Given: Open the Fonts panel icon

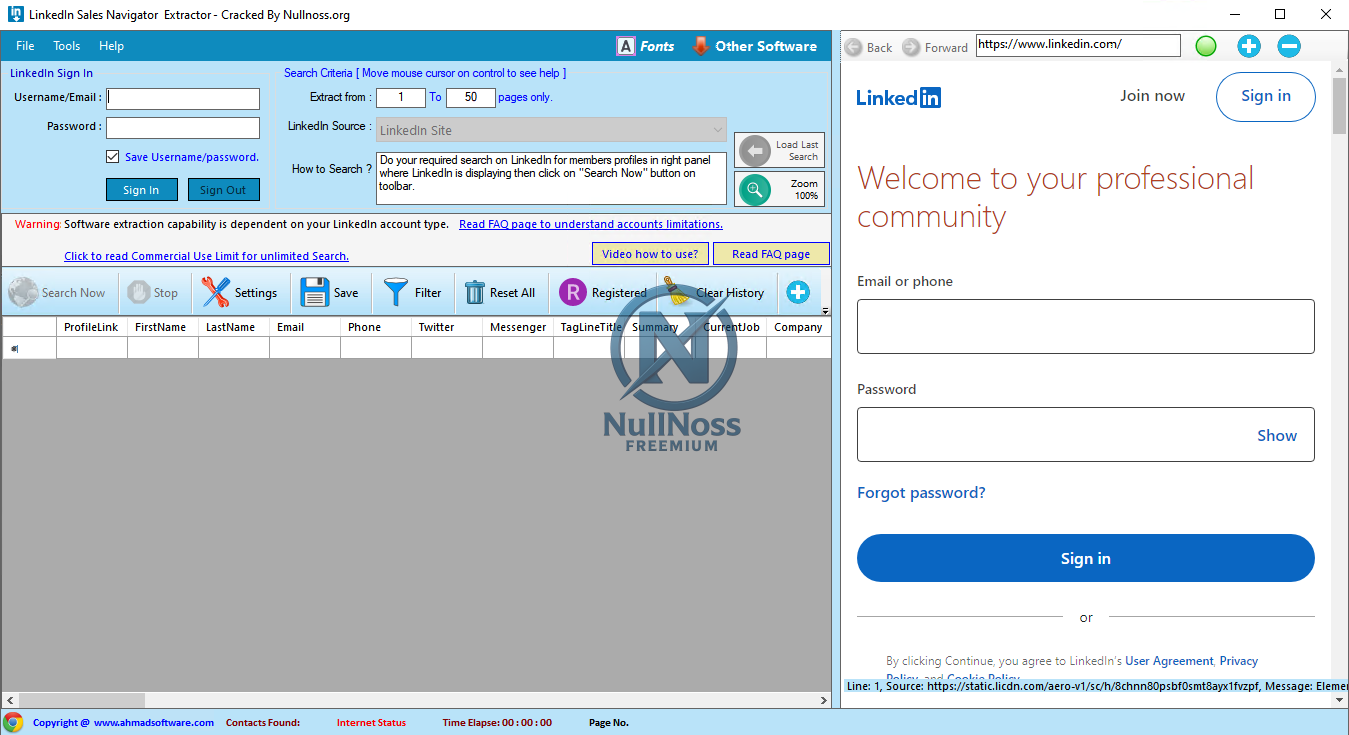Looking at the screenshot, I should coord(624,45).
